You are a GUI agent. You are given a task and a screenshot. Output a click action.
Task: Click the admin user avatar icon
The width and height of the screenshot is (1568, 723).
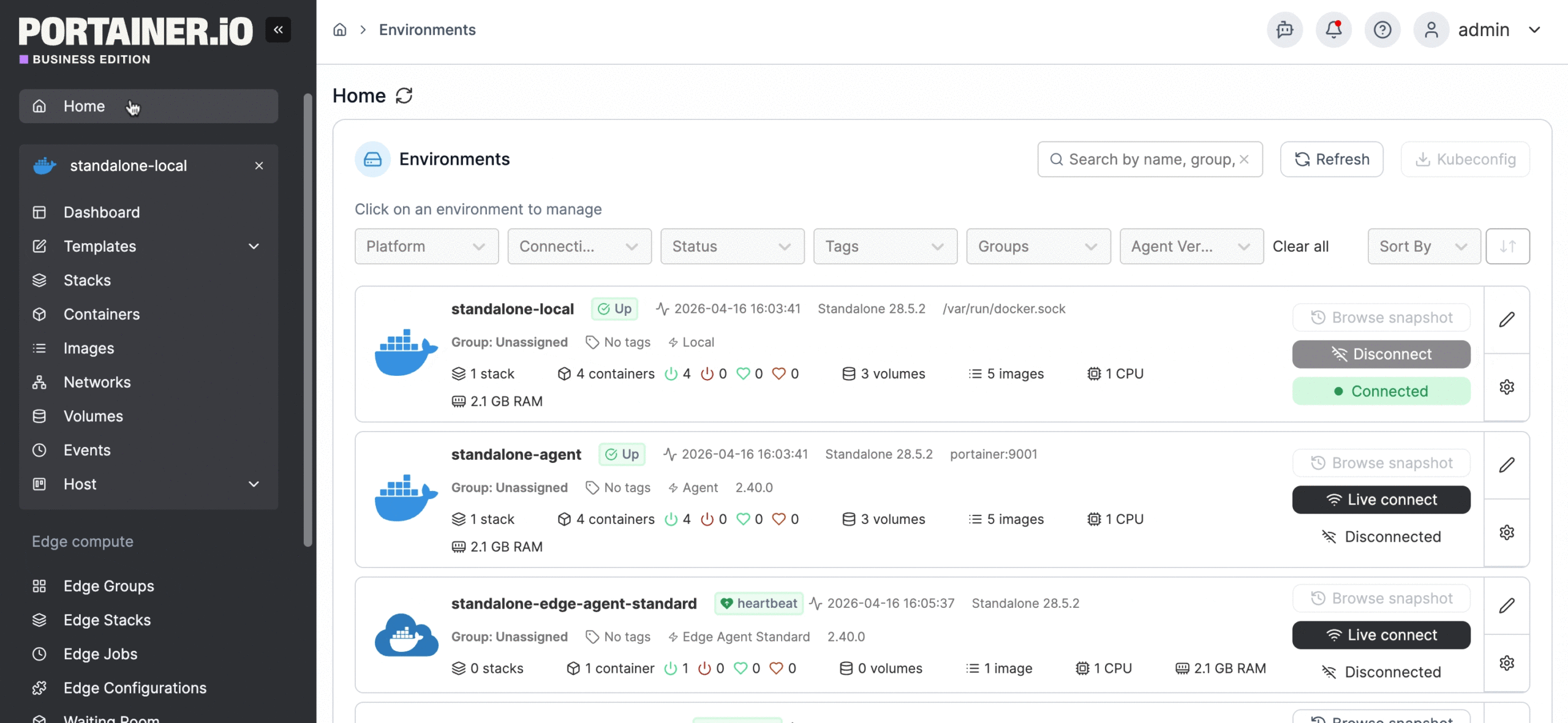[x=1431, y=29]
